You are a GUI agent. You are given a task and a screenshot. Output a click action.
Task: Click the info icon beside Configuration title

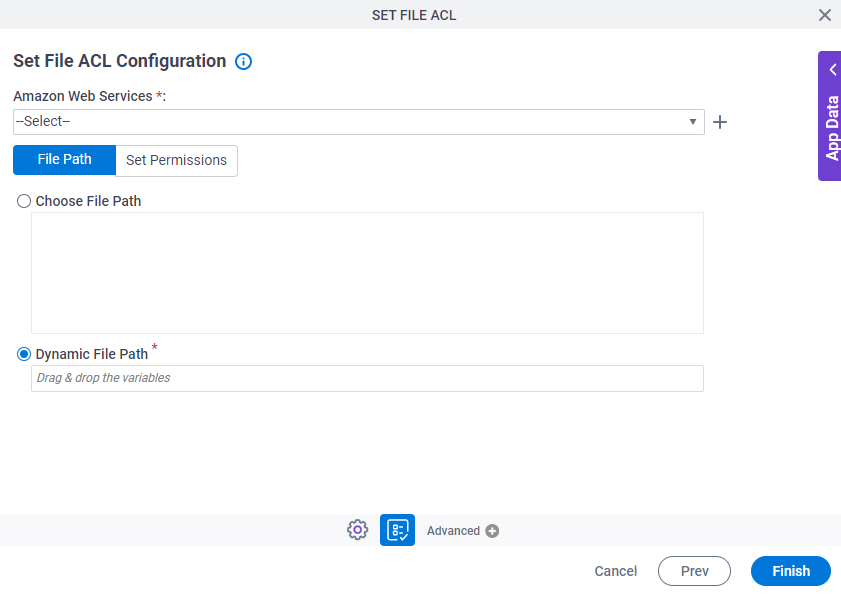(243, 62)
